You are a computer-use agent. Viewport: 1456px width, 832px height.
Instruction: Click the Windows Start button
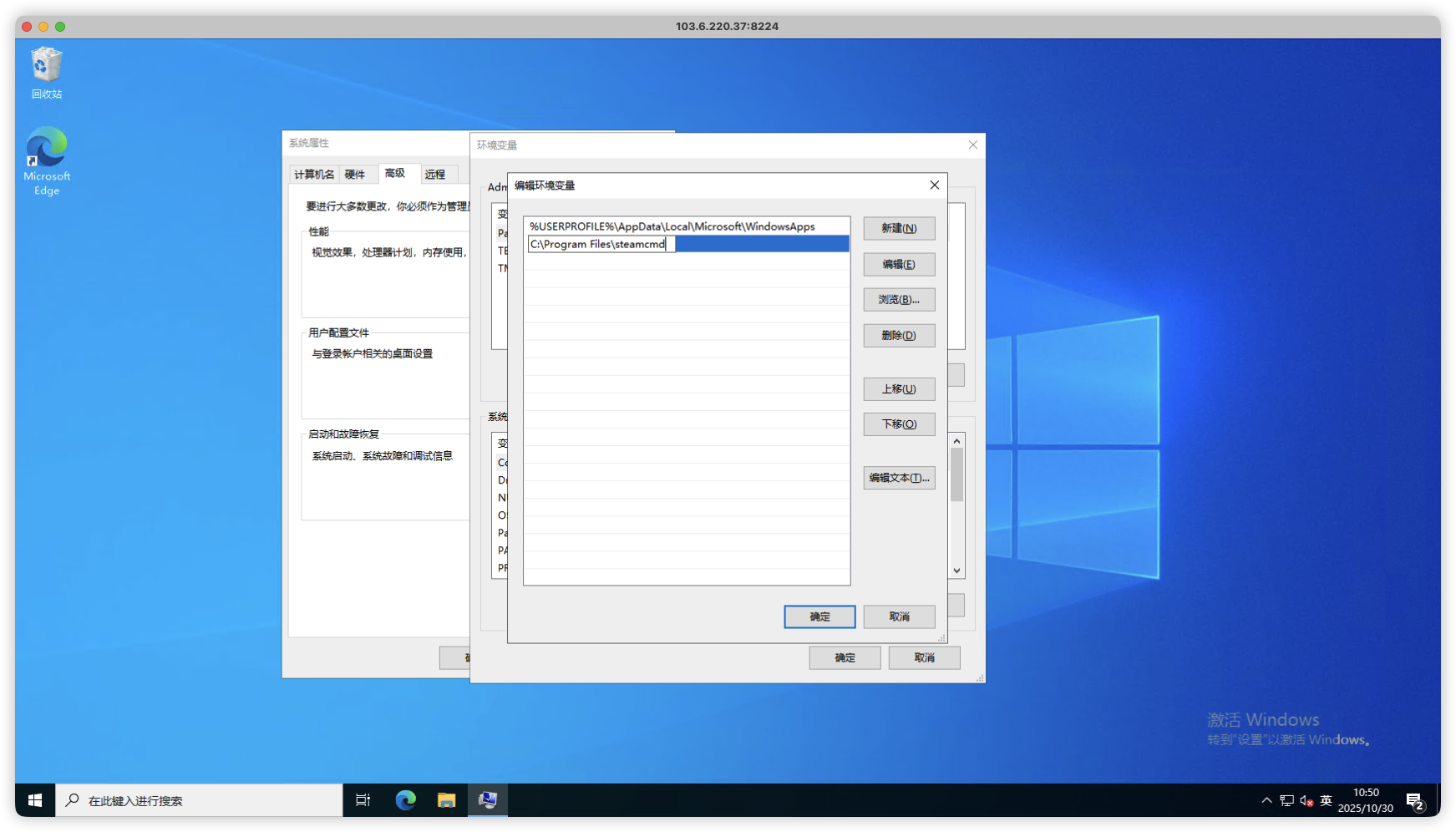click(x=35, y=800)
